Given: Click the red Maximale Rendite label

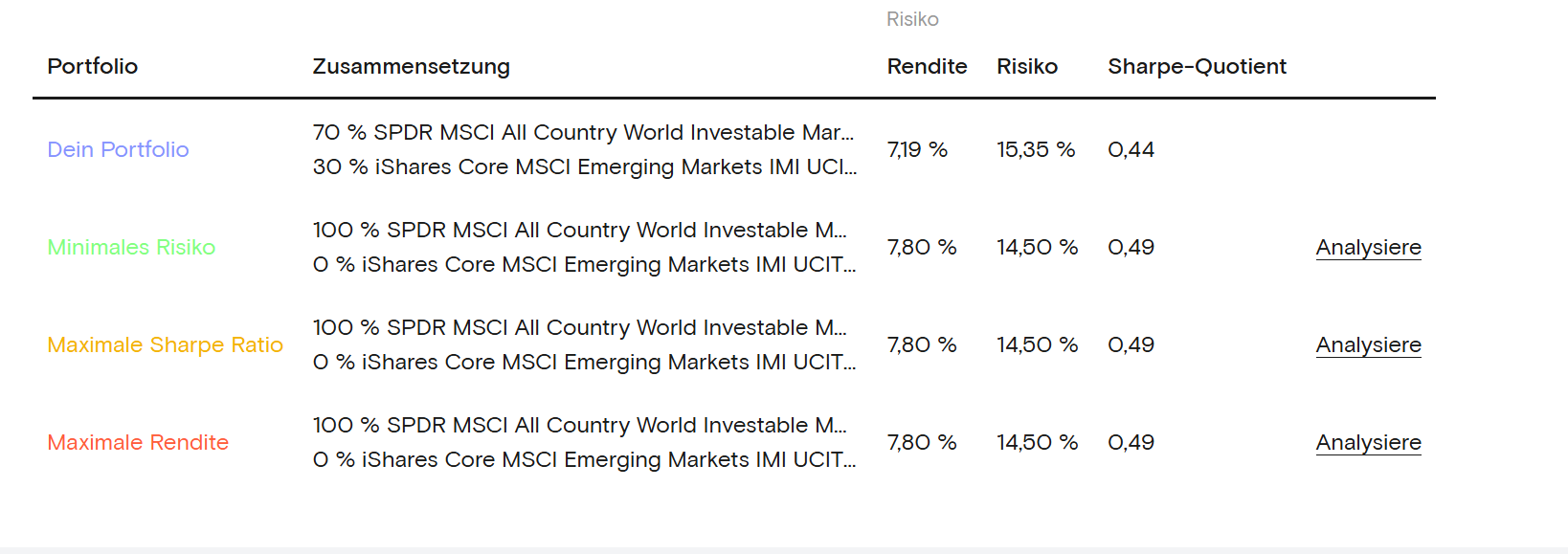Looking at the screenshot, I should click(138, 442).
